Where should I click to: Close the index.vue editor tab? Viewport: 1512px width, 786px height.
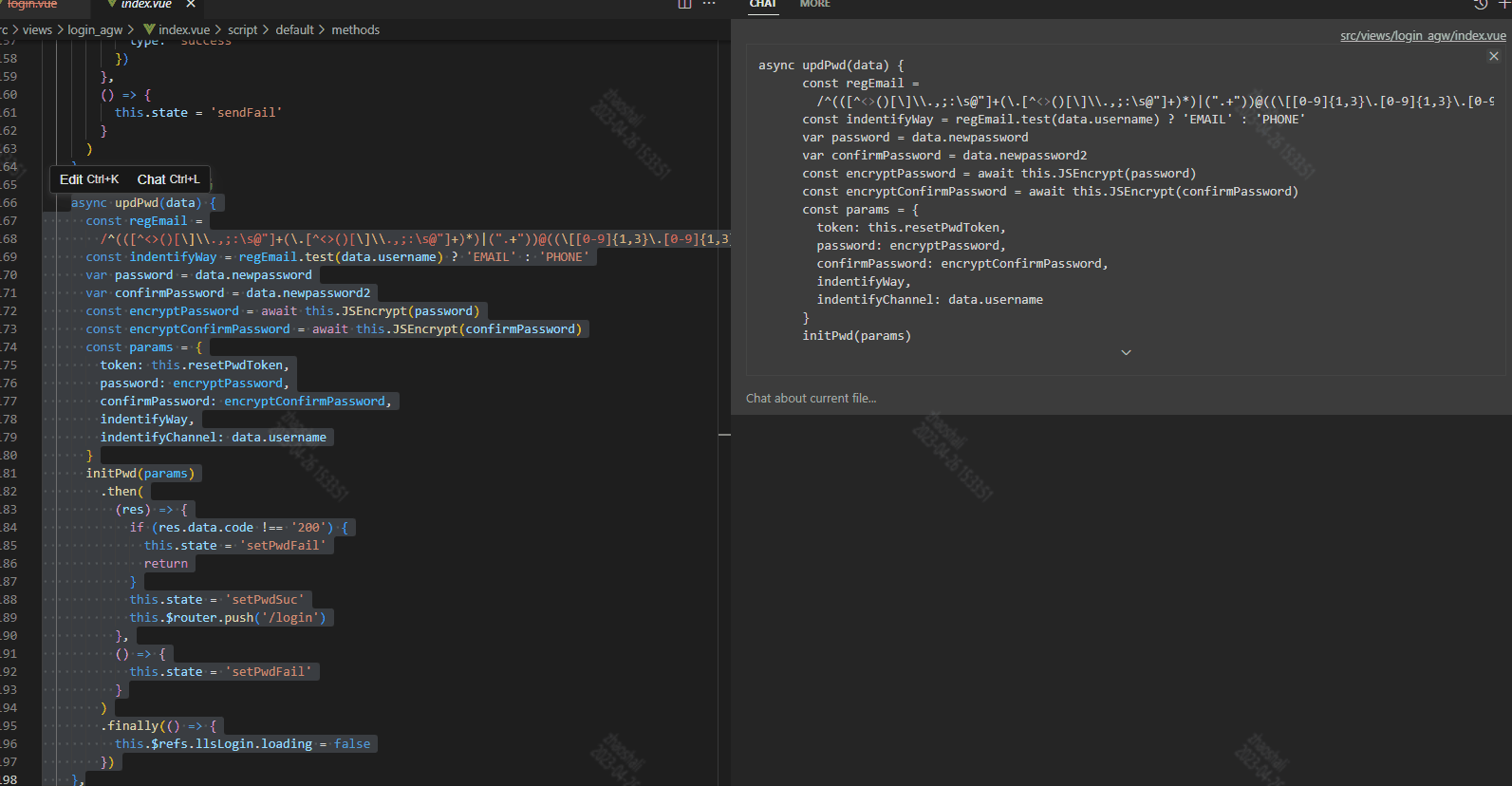(191, 5)
